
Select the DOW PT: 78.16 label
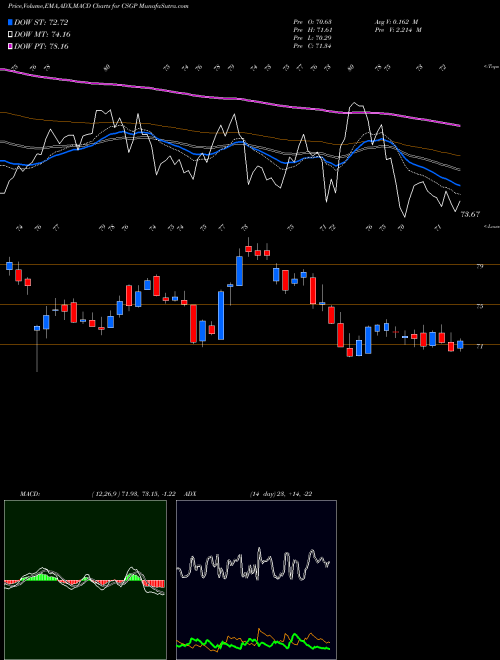click(x=41, y=46)
